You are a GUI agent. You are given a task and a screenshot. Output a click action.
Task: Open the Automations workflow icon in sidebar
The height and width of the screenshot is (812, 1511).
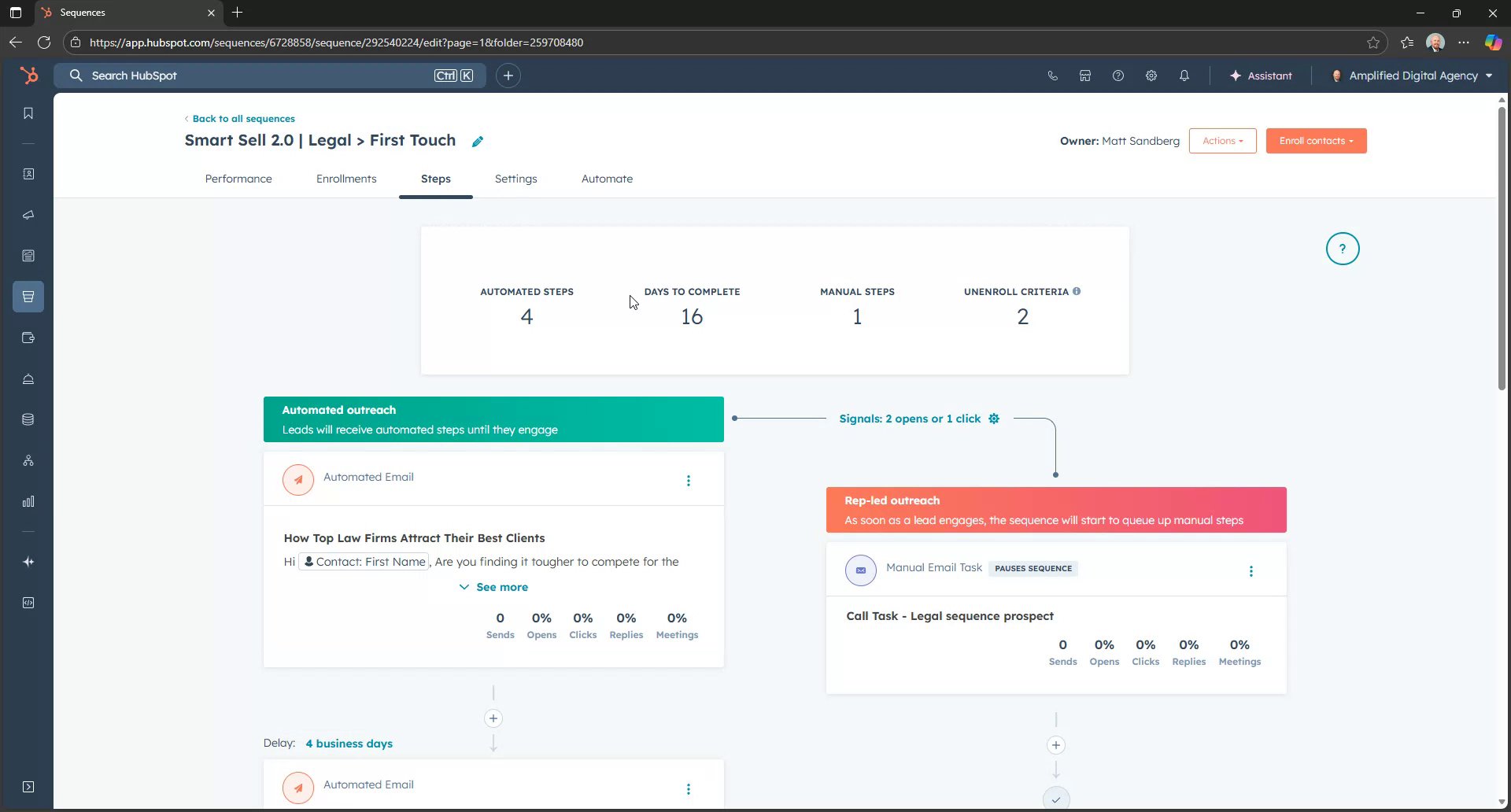(x=28, y=460)
